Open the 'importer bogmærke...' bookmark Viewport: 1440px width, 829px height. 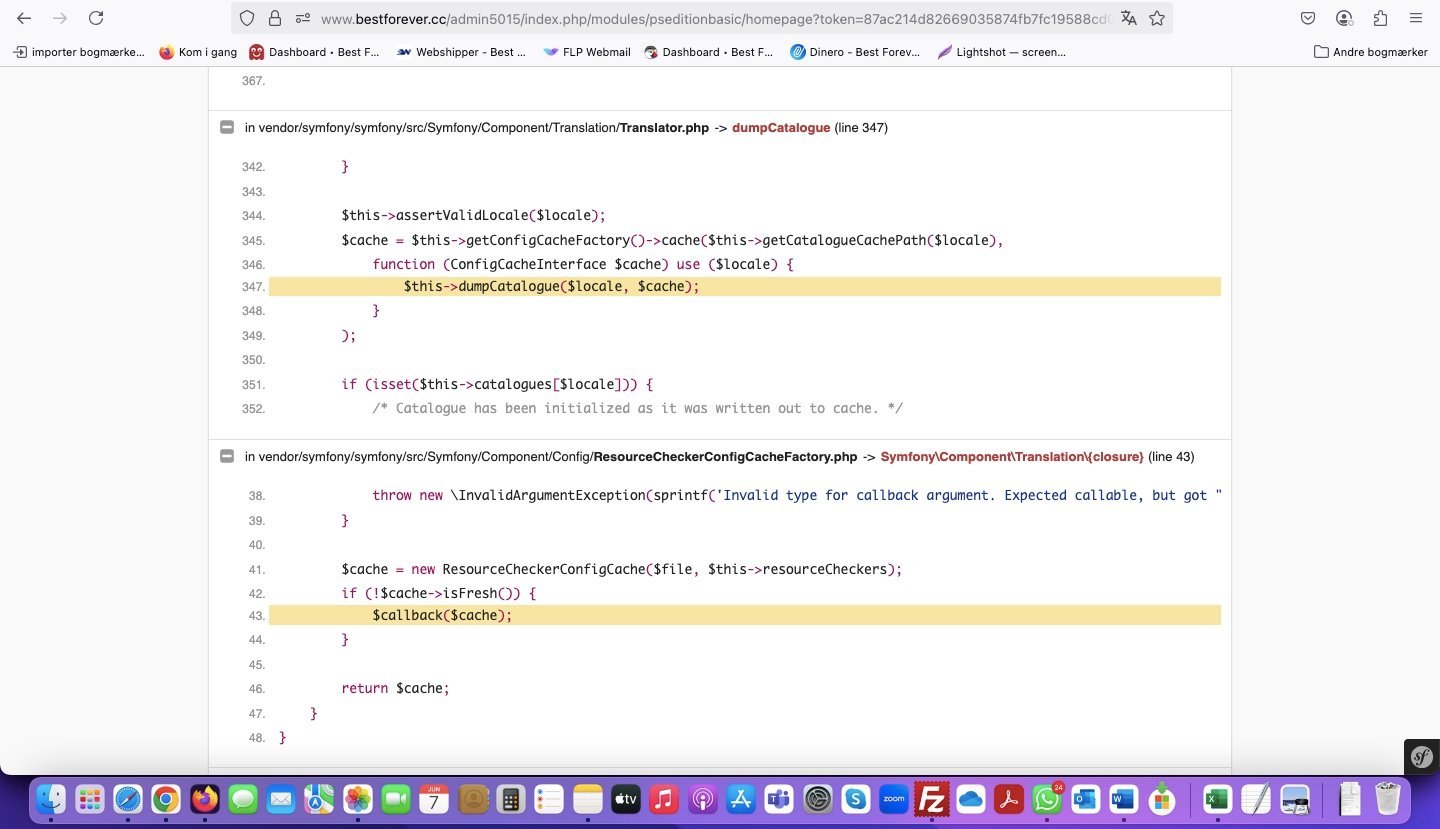(78, 52)
